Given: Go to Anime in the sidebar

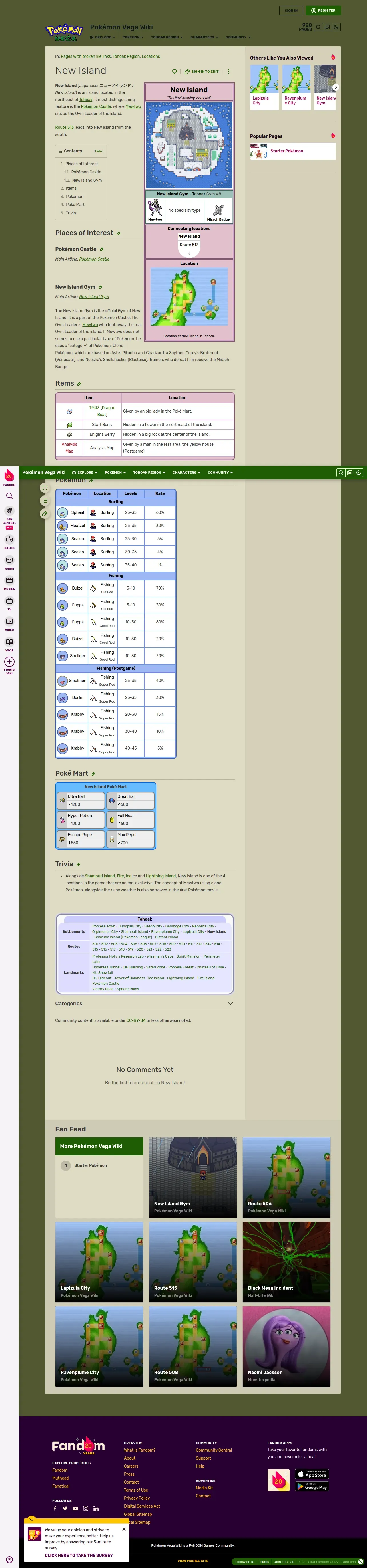Looking at the screenshot, I should pos(9,562).
